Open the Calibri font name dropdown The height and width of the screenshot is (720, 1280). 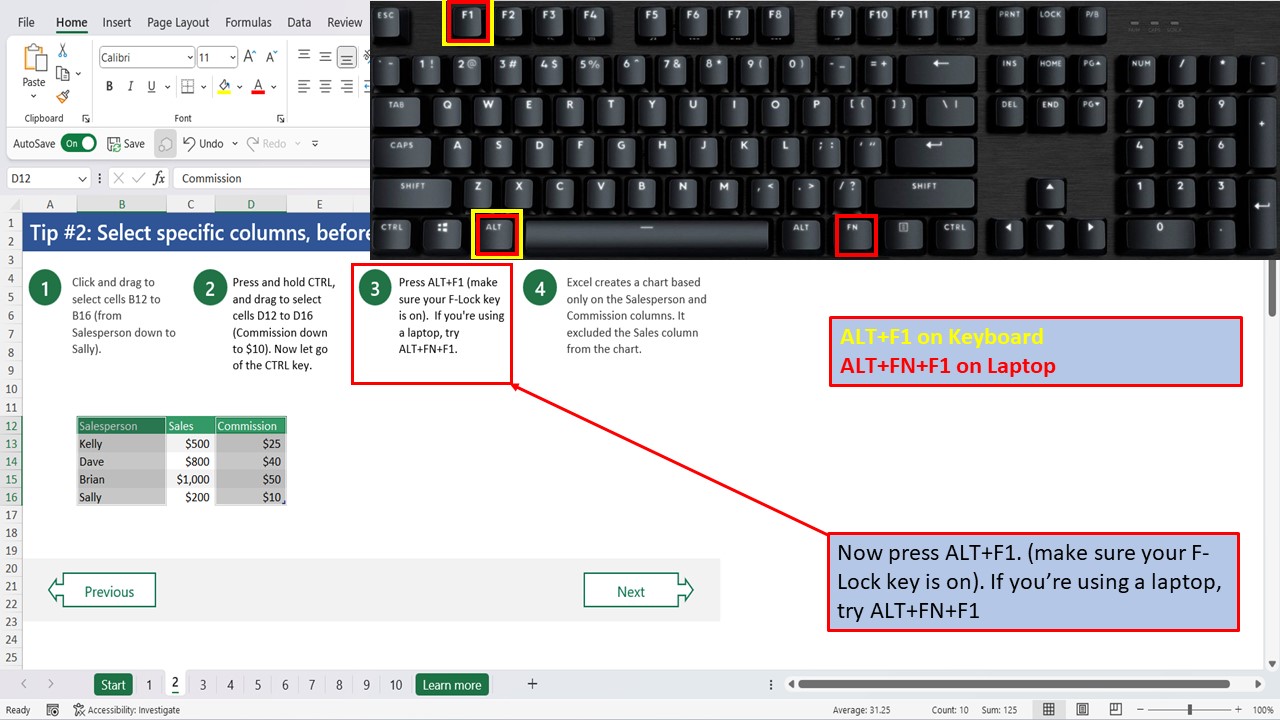186,57
